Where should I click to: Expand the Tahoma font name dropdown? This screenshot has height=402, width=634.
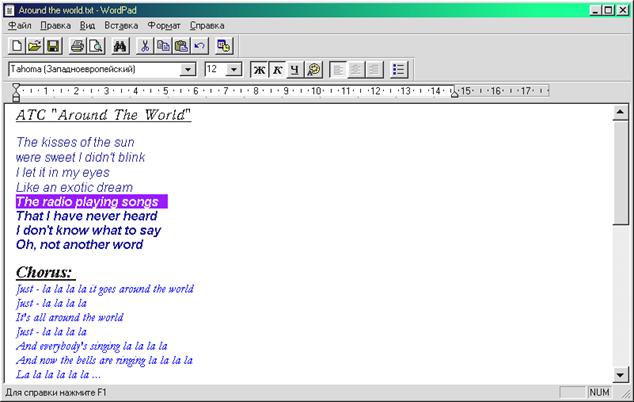pyautogui.click(x=187, y=70)
